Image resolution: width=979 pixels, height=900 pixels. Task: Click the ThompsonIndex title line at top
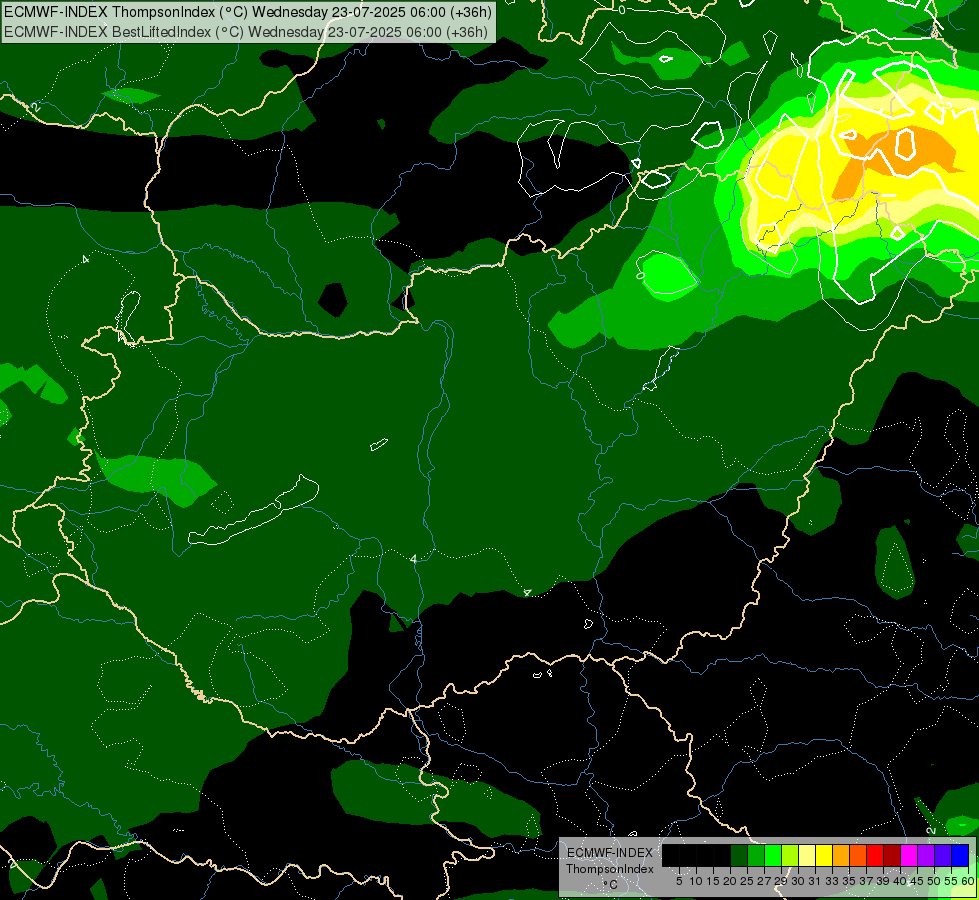[x=248, y=12]
